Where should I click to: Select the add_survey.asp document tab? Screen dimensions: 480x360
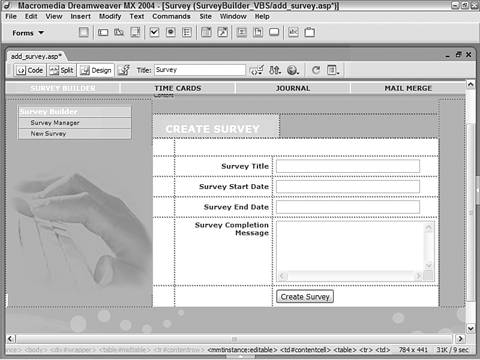coord(36,56)
